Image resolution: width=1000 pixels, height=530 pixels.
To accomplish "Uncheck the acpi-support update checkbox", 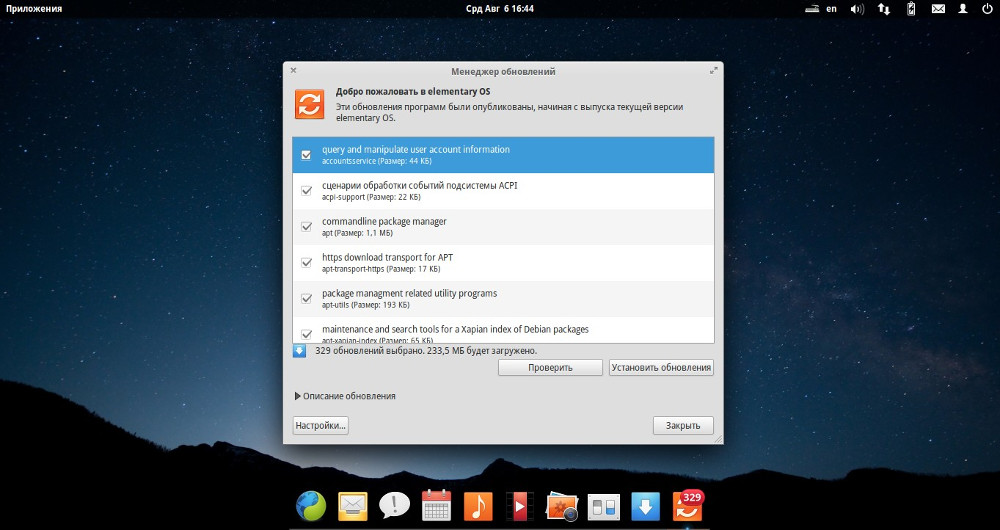I will pyautogui.click(x=307, y=191).
